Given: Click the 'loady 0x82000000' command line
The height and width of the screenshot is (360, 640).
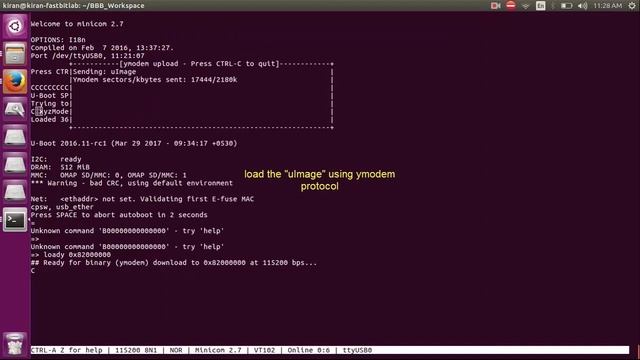Looking at the screenshot, I should click(71, 255).
